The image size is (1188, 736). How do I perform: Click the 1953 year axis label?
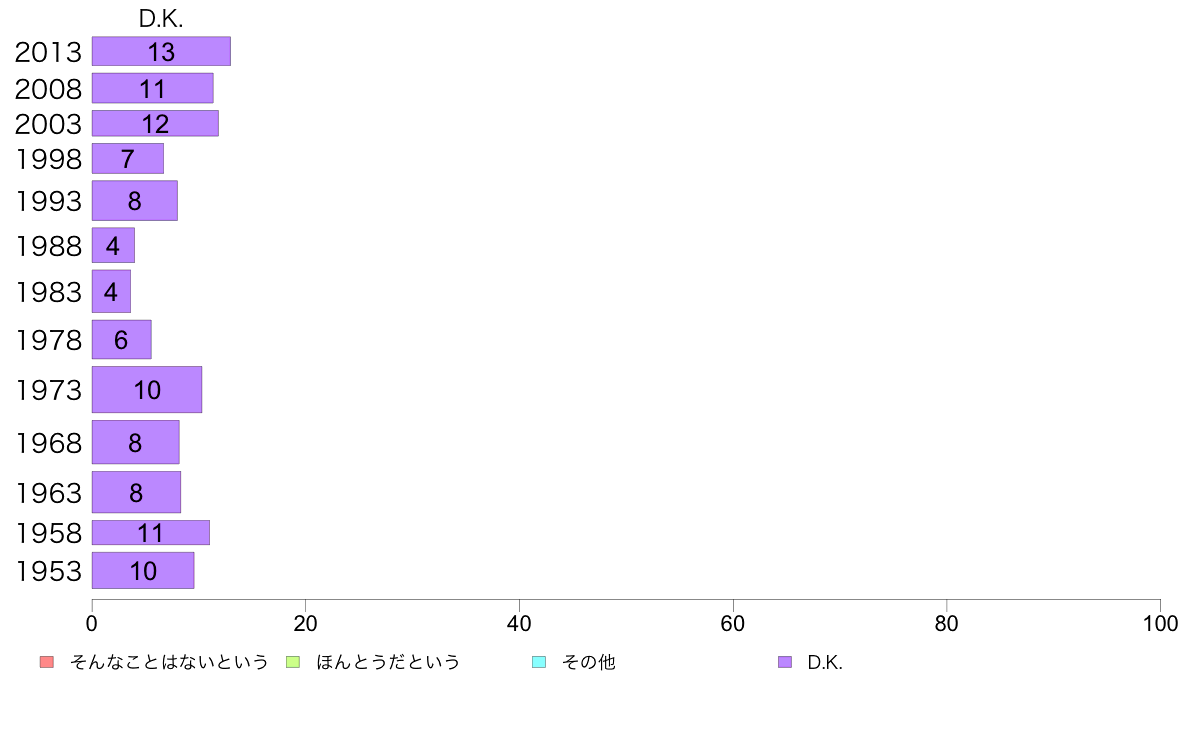pos(48,571)
